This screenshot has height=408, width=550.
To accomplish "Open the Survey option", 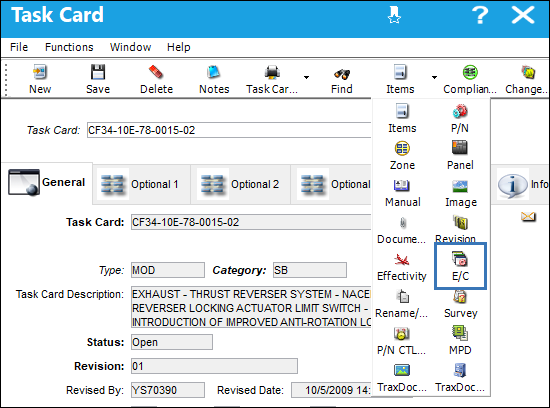I will pos(461,305).
